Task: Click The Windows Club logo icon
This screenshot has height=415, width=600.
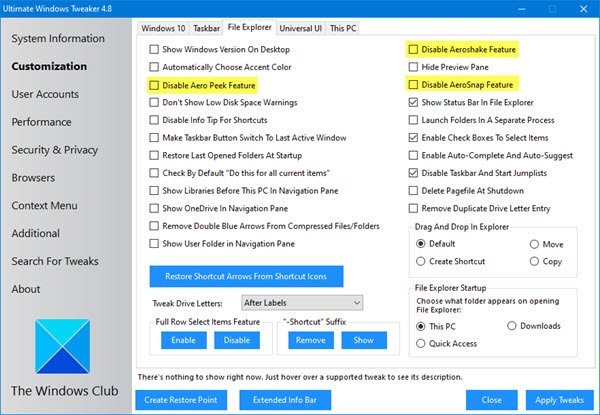Action: (x=62, y=347)
